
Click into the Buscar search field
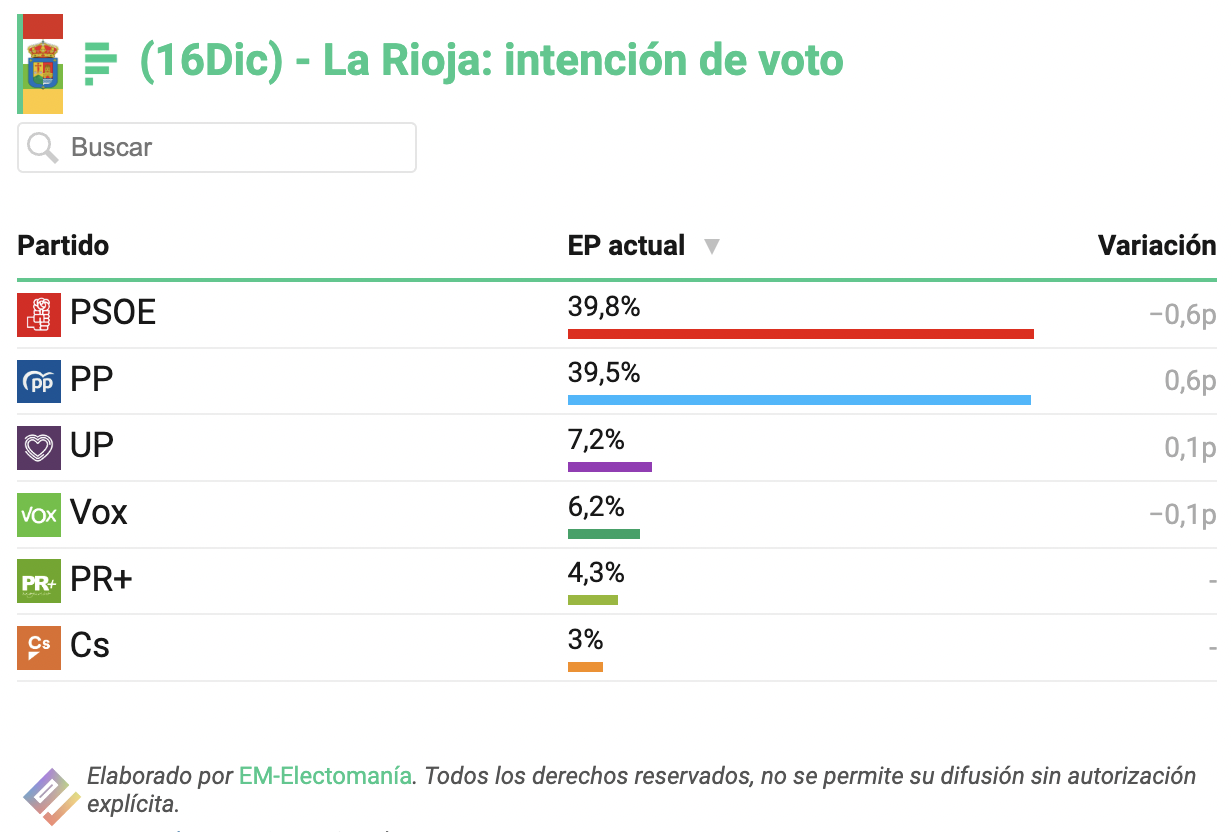point(217,148)
